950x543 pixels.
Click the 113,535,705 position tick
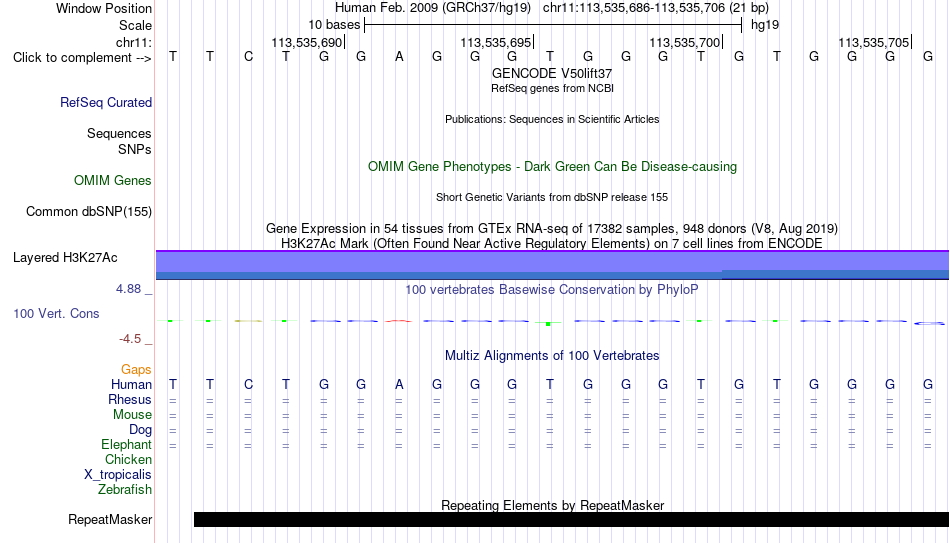(875, 42)
